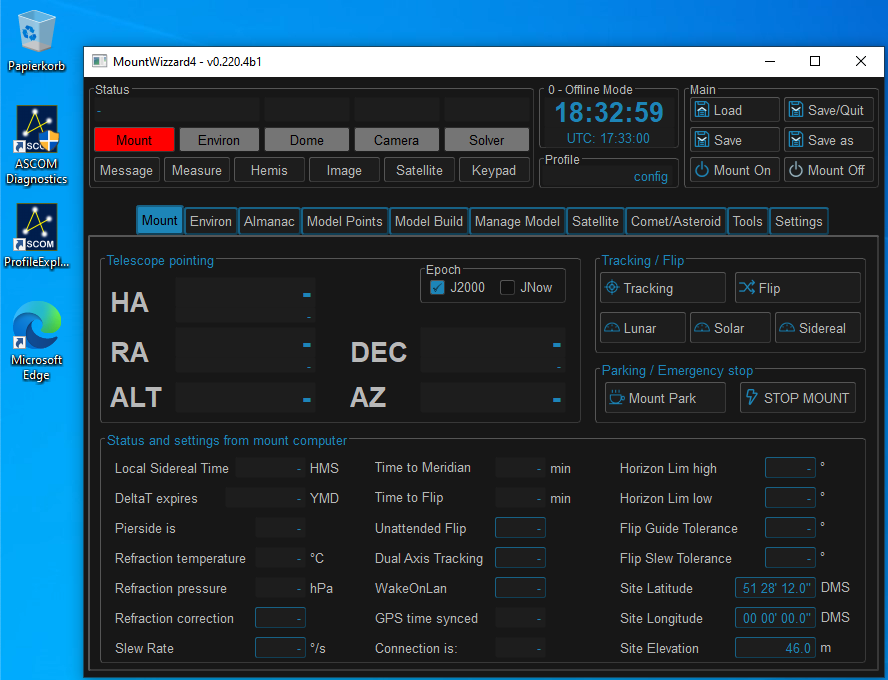The width and height of the screenshot is (888, 680).
Task: Power the mount on with Mount On
Action: tap(735, 170)
